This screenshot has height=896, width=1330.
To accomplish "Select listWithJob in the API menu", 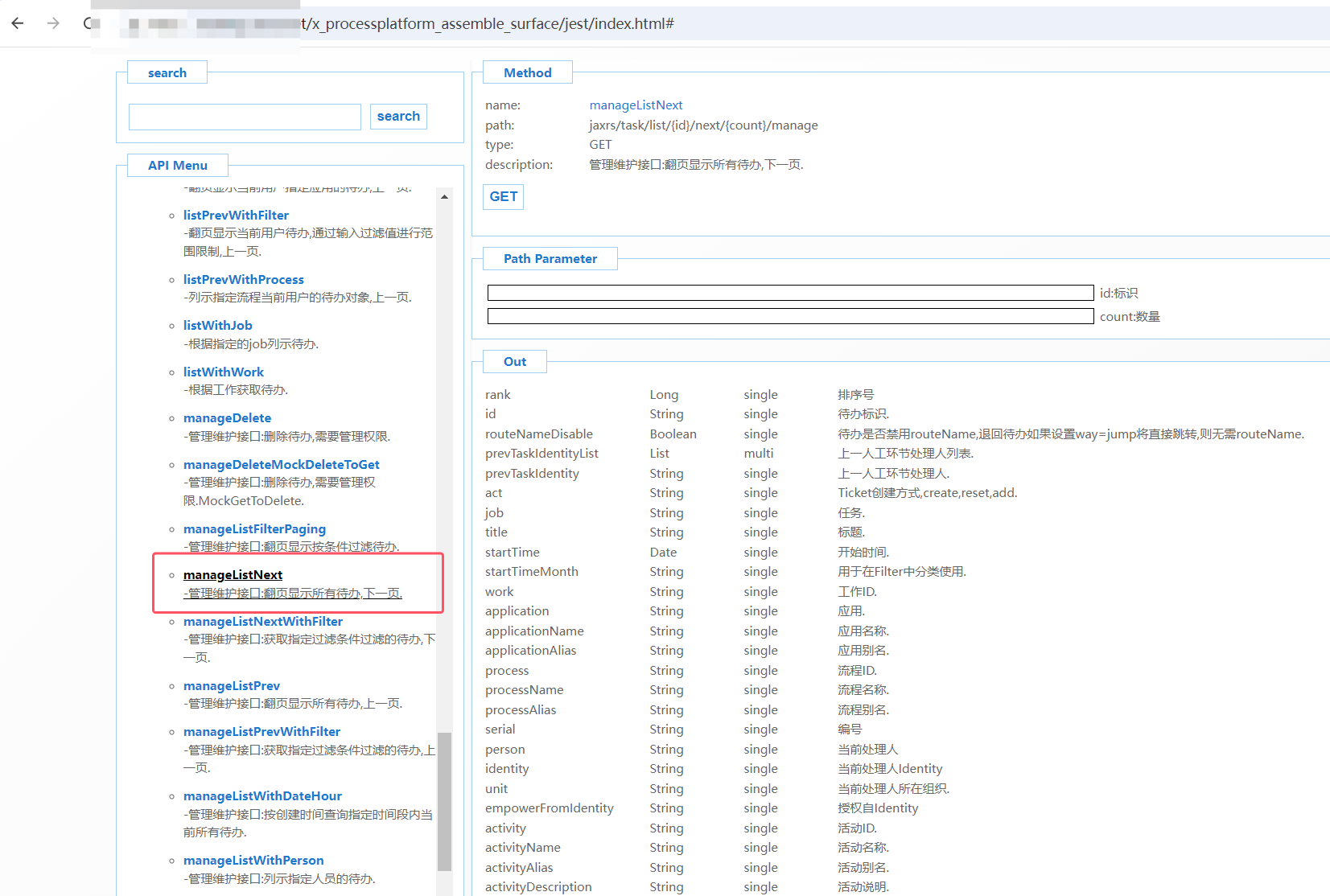I will pos(217,325).
